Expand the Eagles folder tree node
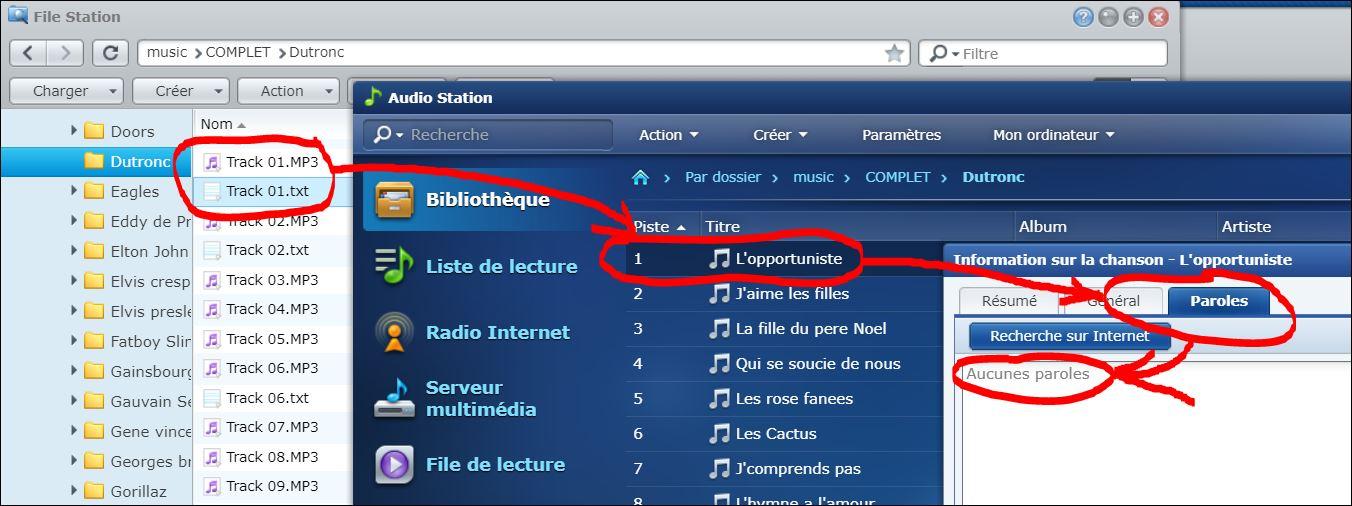1352x506 pixels. coord(74,191)
